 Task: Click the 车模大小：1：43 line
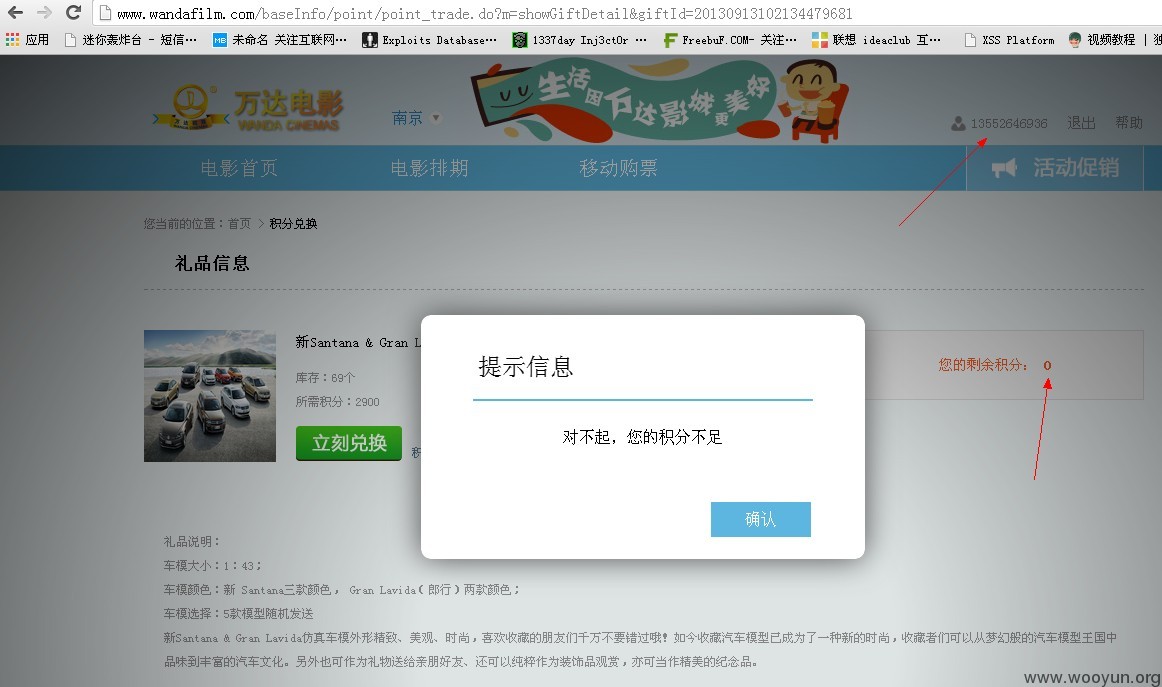pyautogui.click(x=212, y=565)
